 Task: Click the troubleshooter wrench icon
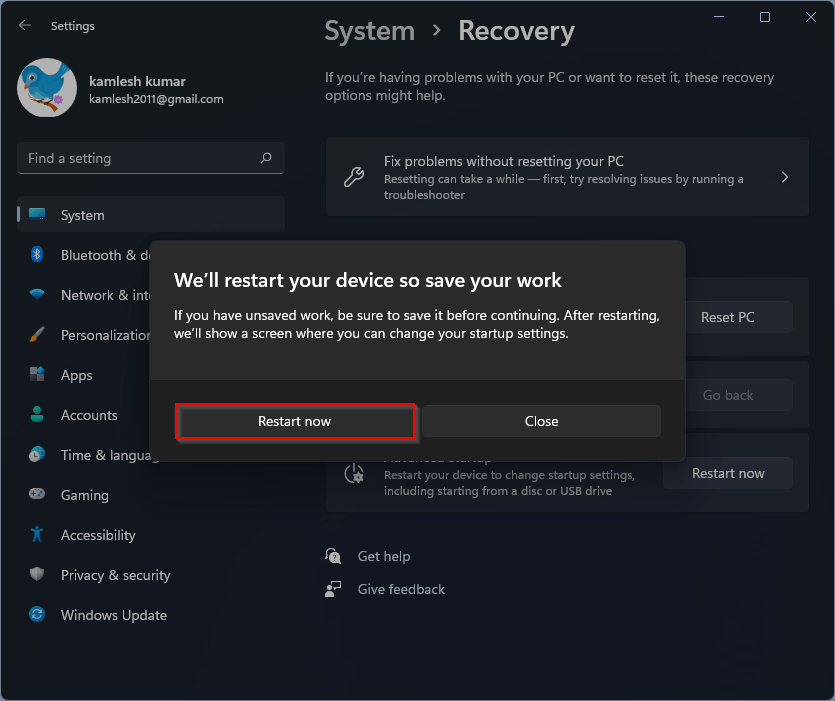click(x=355, y=176)
